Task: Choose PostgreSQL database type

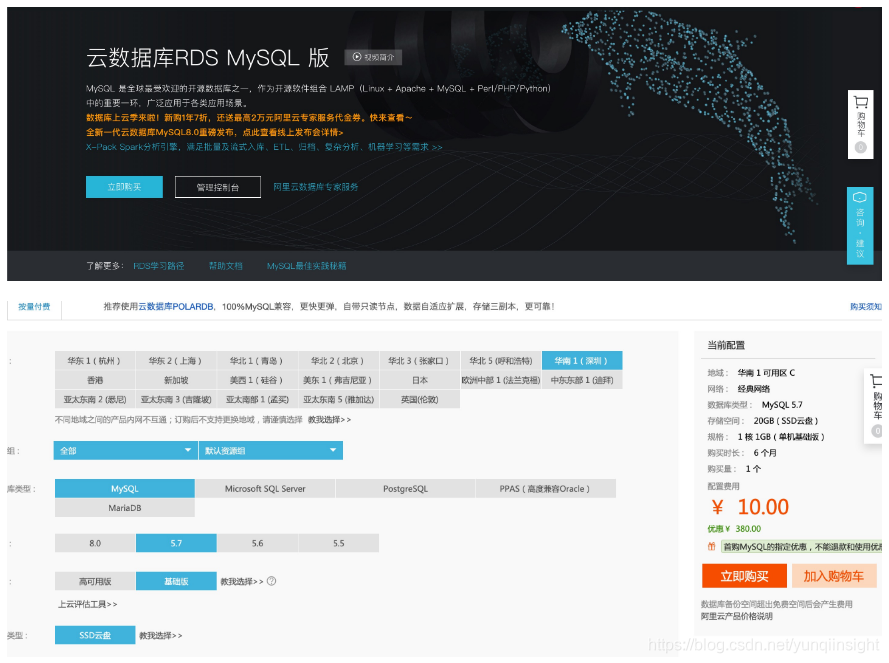Action: (405, 488)
